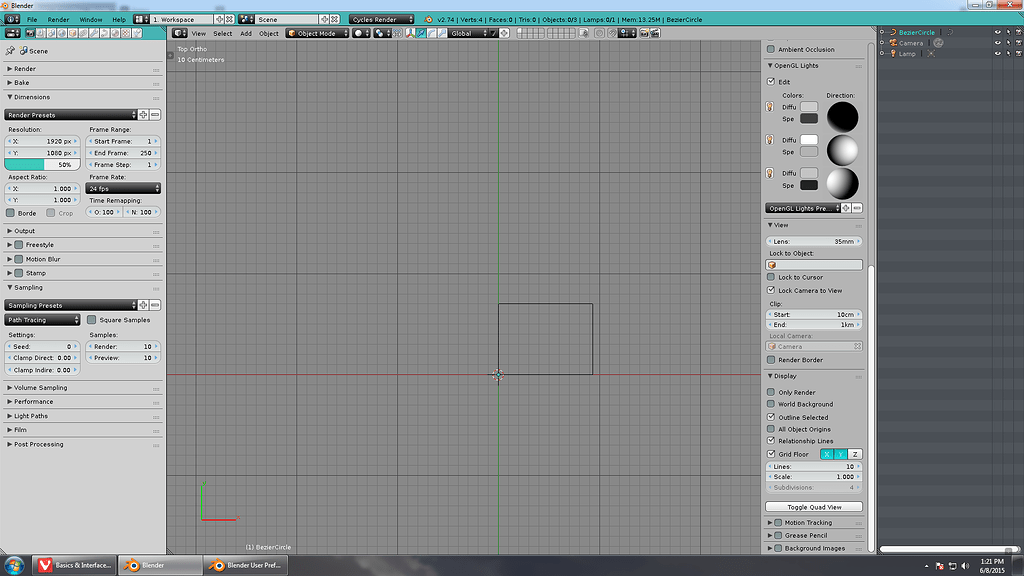Clear the Local Camera field X icon
1024x576 pixels.
(857, 347)
